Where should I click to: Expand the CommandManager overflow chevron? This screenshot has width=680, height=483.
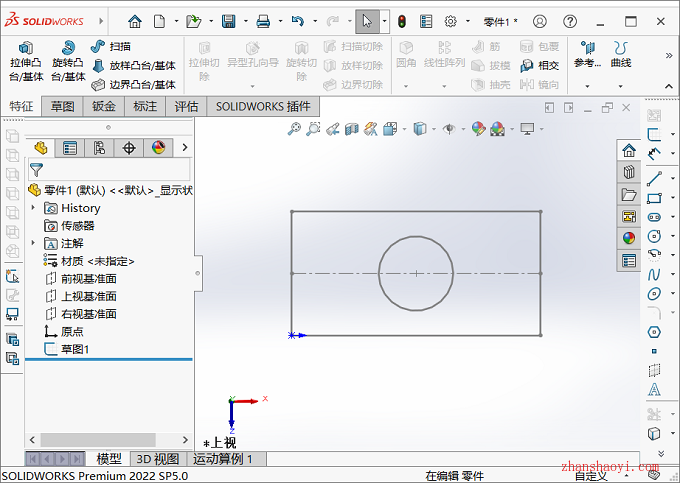669,55
